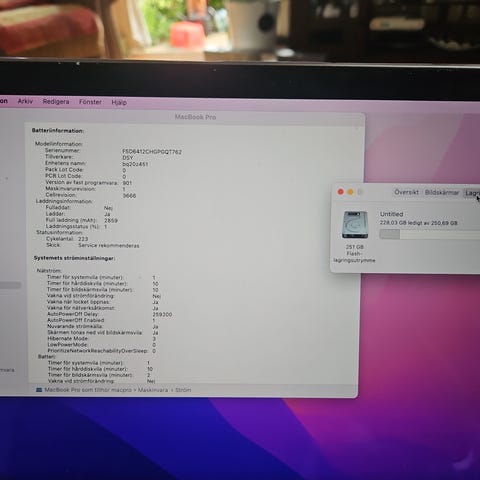Close the storage window with red button
Image resolution: width=480 pixels, height=480 pixels.
[x=340, y=192]
